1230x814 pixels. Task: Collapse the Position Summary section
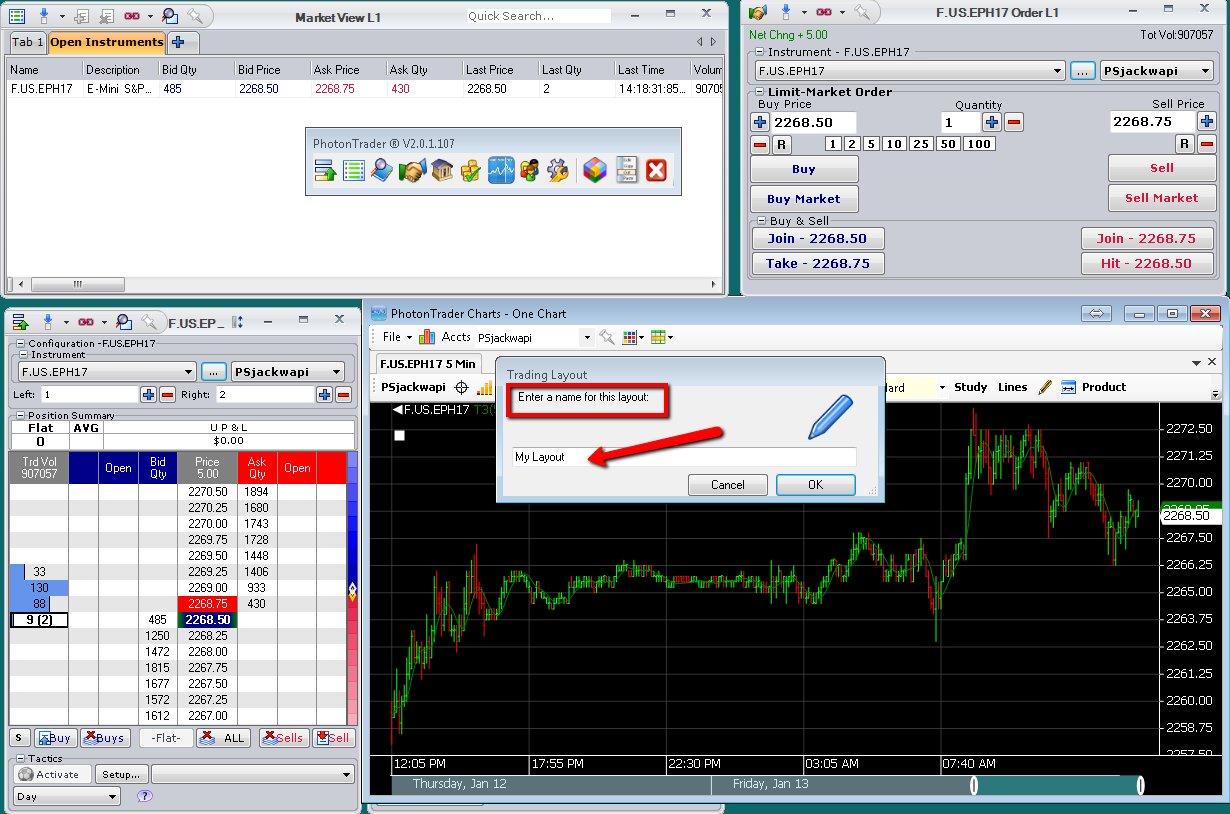click(x=21, y=415)
